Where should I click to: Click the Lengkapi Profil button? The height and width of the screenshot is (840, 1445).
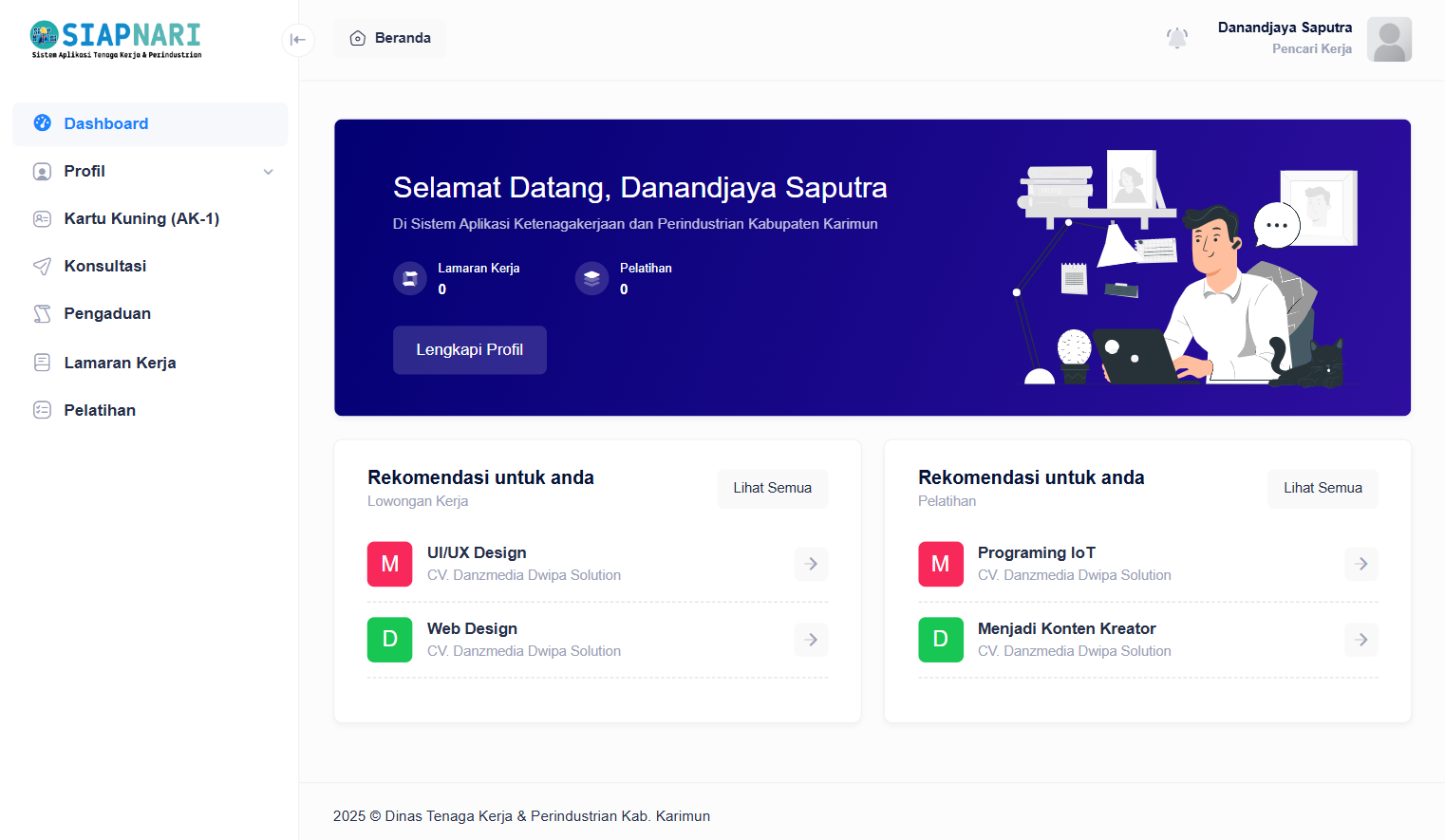[x=469, y=349]
